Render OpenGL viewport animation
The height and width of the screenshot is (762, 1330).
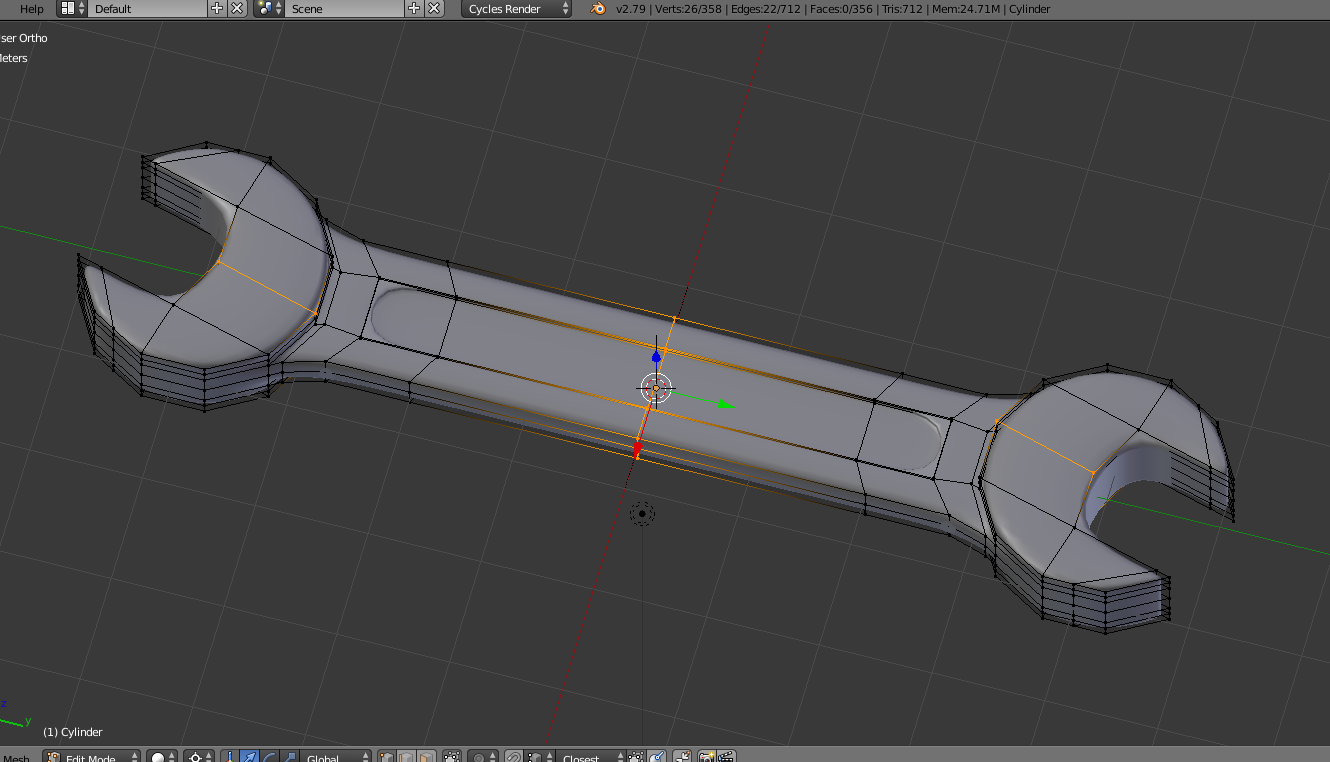[x=727, y=757]
